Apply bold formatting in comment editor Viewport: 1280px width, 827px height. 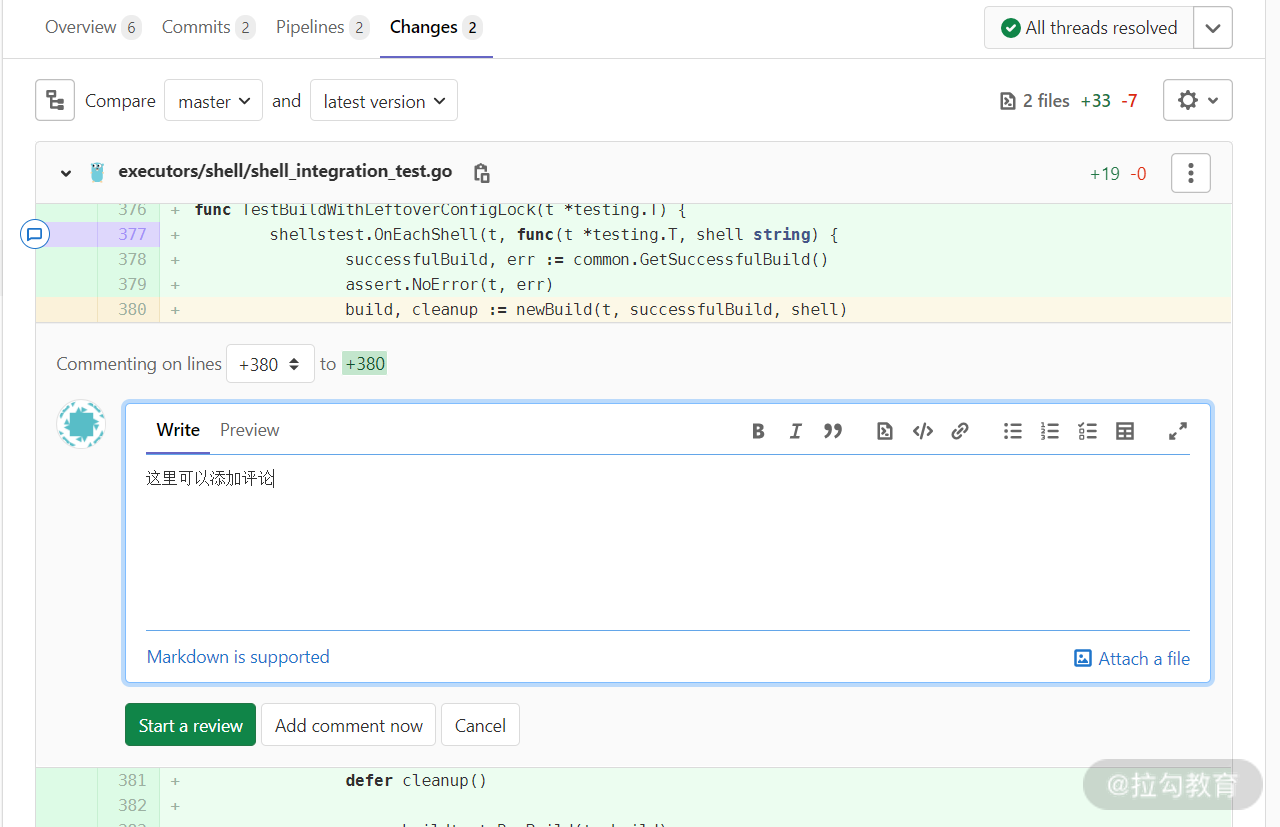click(758, 431)
